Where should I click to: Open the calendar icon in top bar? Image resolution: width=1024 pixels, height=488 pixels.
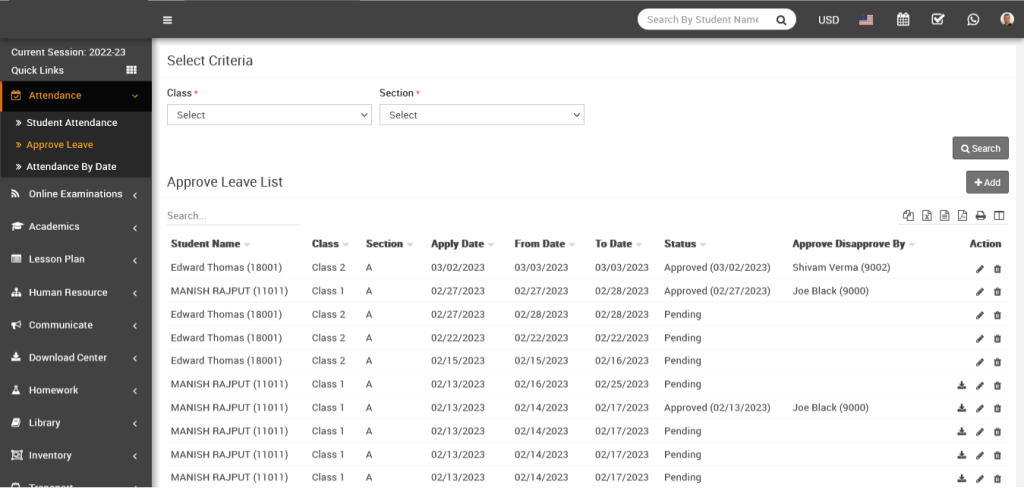(903, 20)
